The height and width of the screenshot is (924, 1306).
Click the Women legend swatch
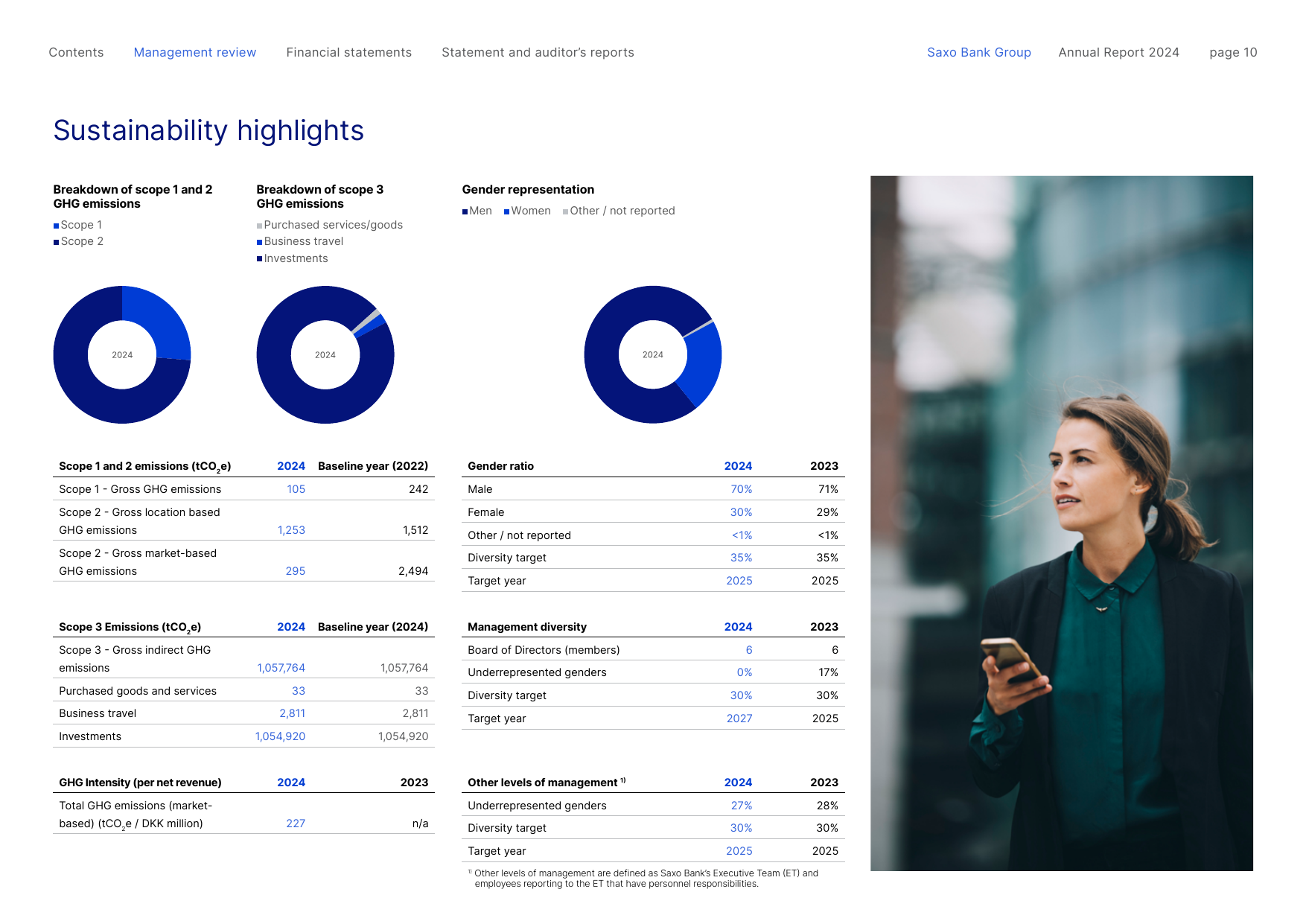(x=506, y=211)
